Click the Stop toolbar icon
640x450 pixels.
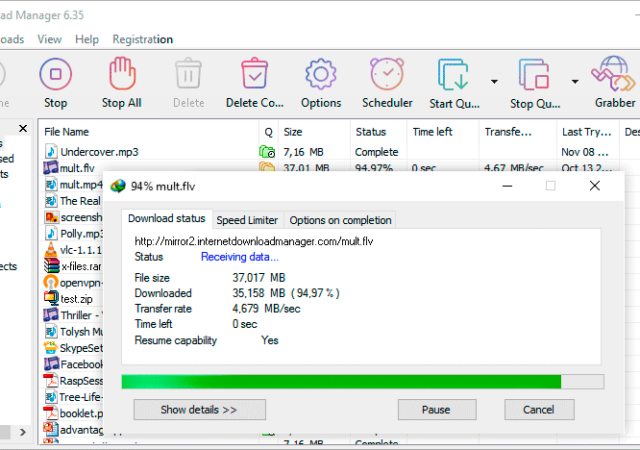click(x=56, y=74)
